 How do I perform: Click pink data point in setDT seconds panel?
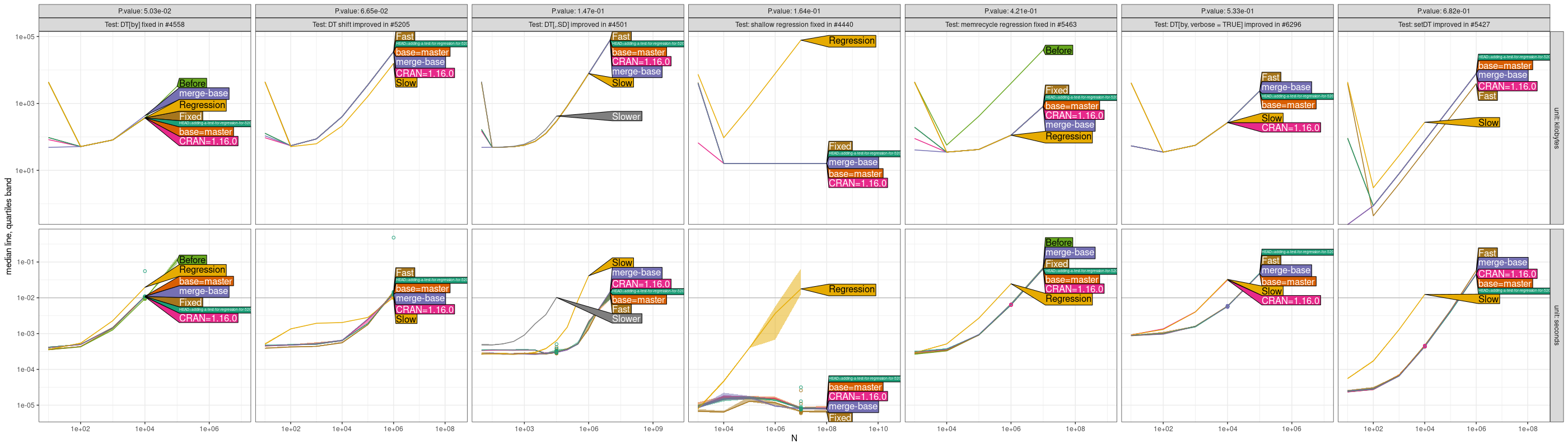pos(1425,346)
